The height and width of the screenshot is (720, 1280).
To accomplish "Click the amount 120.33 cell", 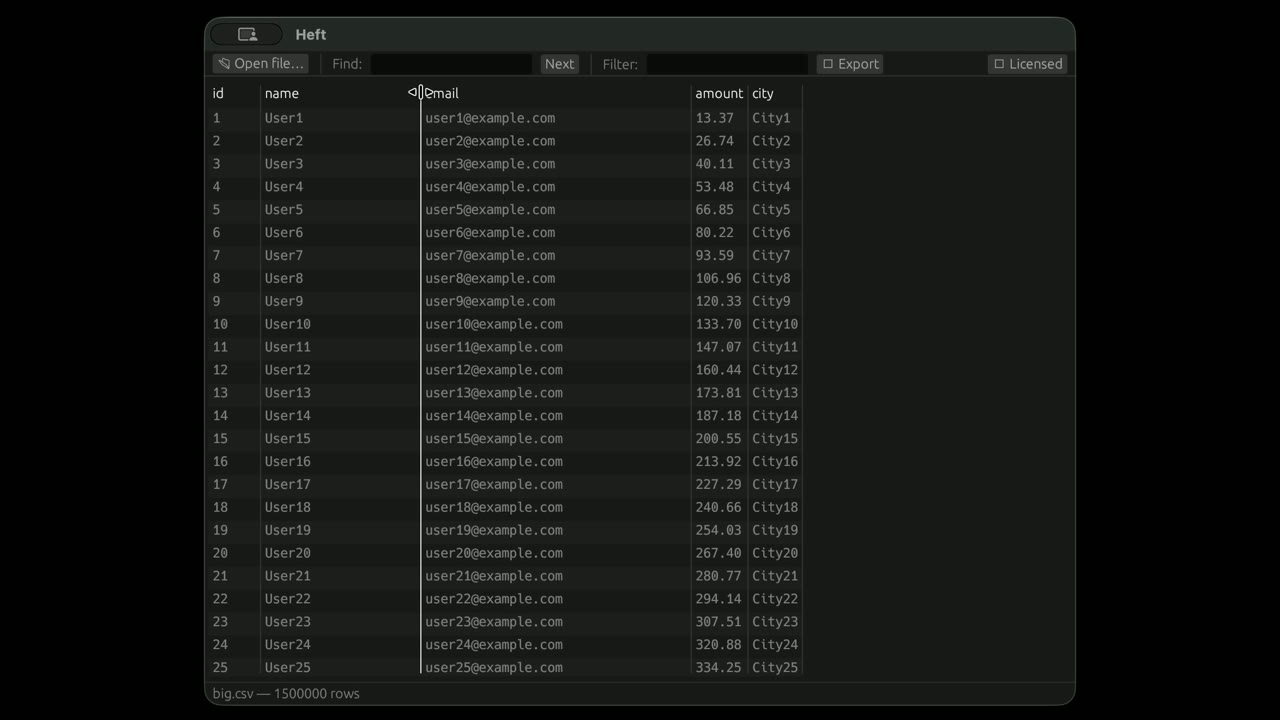I will (719, 302).
